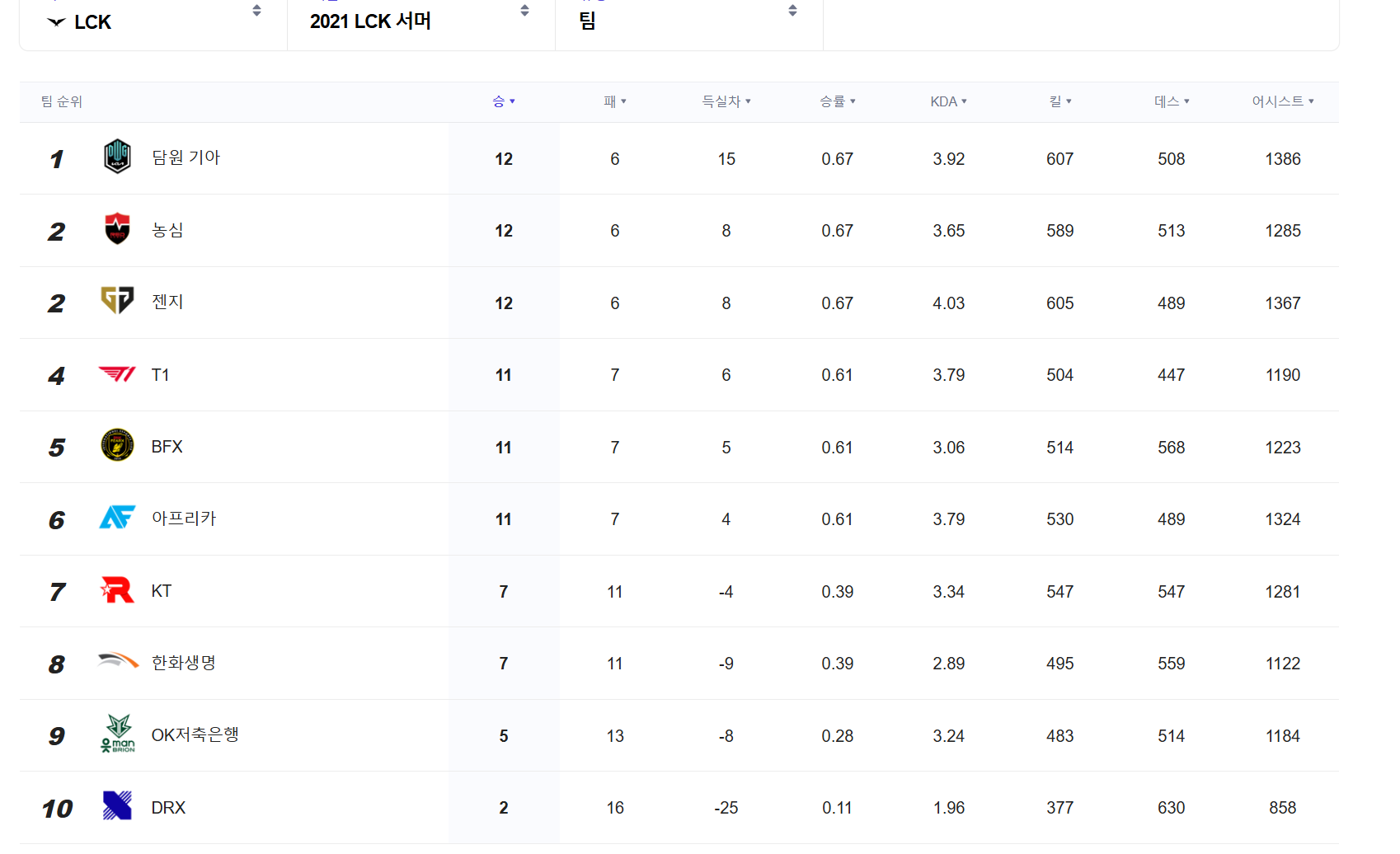The width and height of the screenshot is (1400, 854).
Task: Click the DRX team logo
Action: pos(117,805)
